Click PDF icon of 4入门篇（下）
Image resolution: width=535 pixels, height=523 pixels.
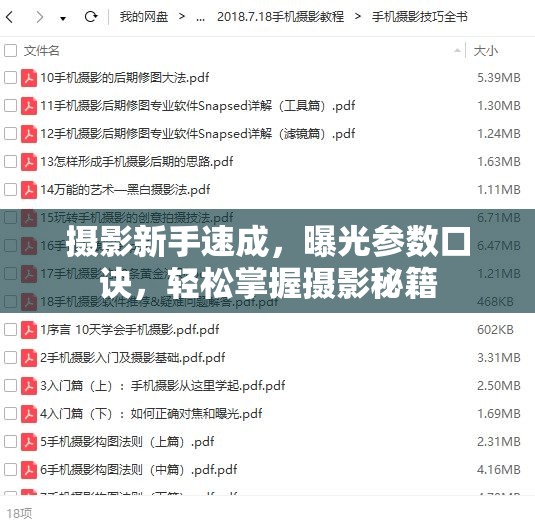point(29,414)
